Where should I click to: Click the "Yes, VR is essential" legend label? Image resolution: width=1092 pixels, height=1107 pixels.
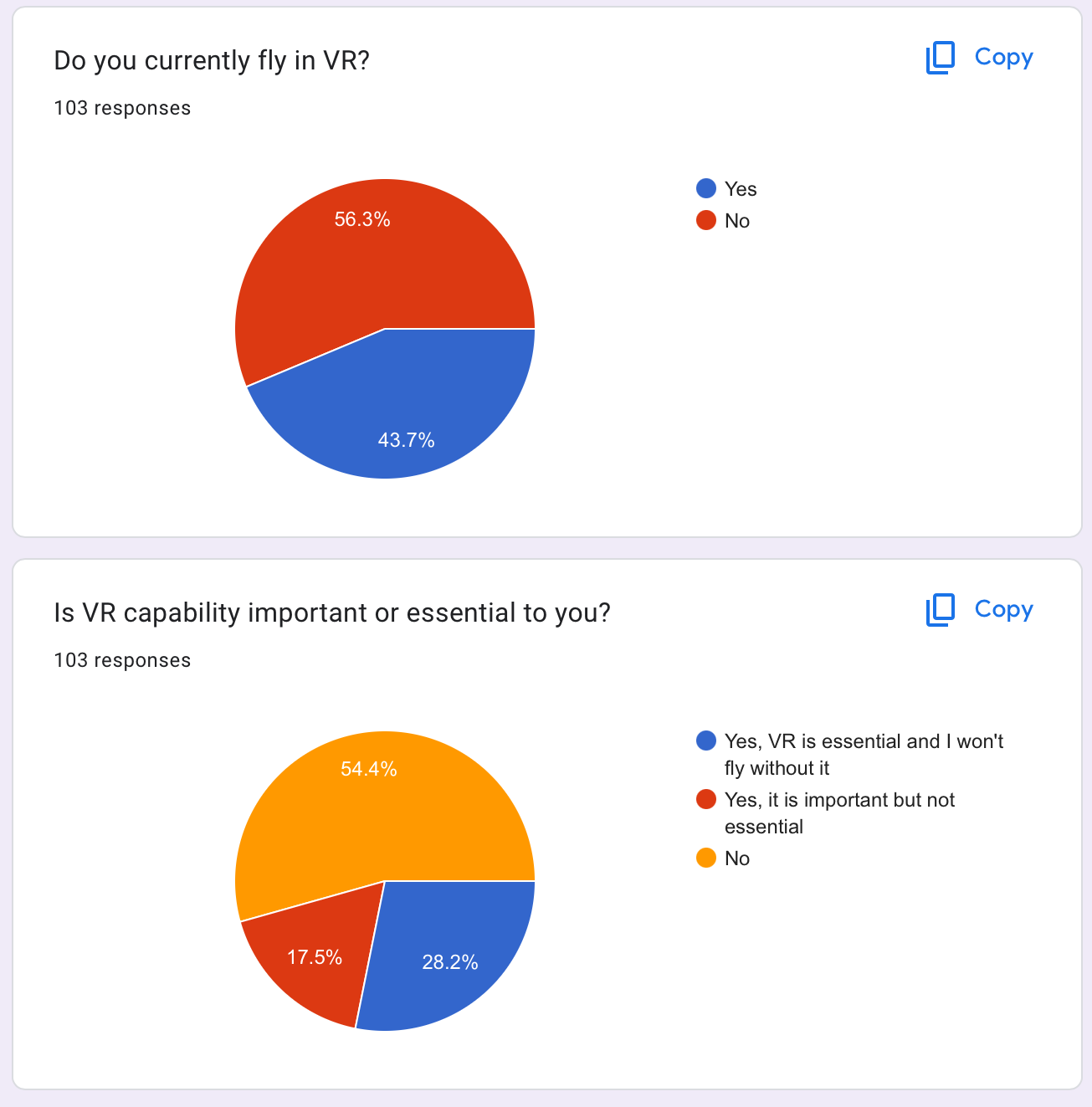863,742
